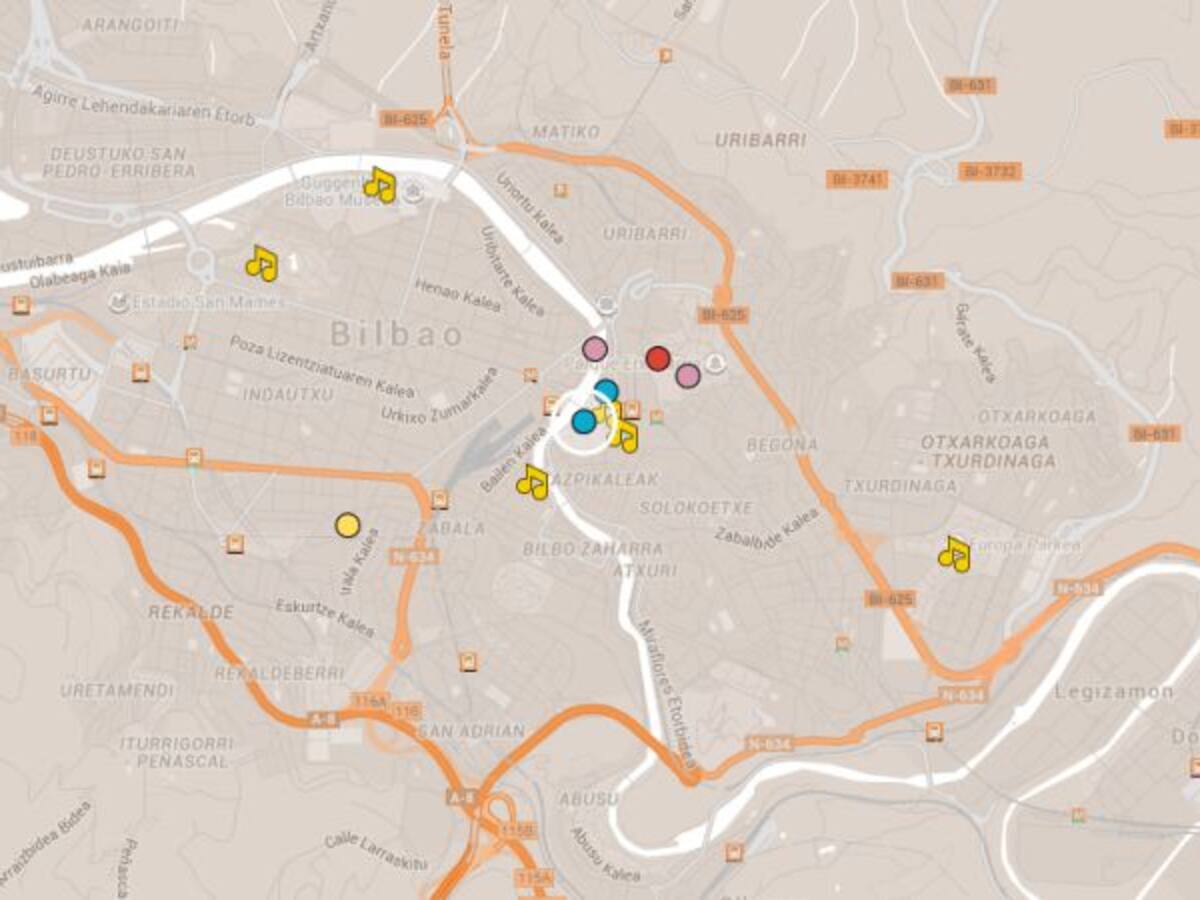Click the yellow circle marker near Irala Kalea

[x=347, y=525]
